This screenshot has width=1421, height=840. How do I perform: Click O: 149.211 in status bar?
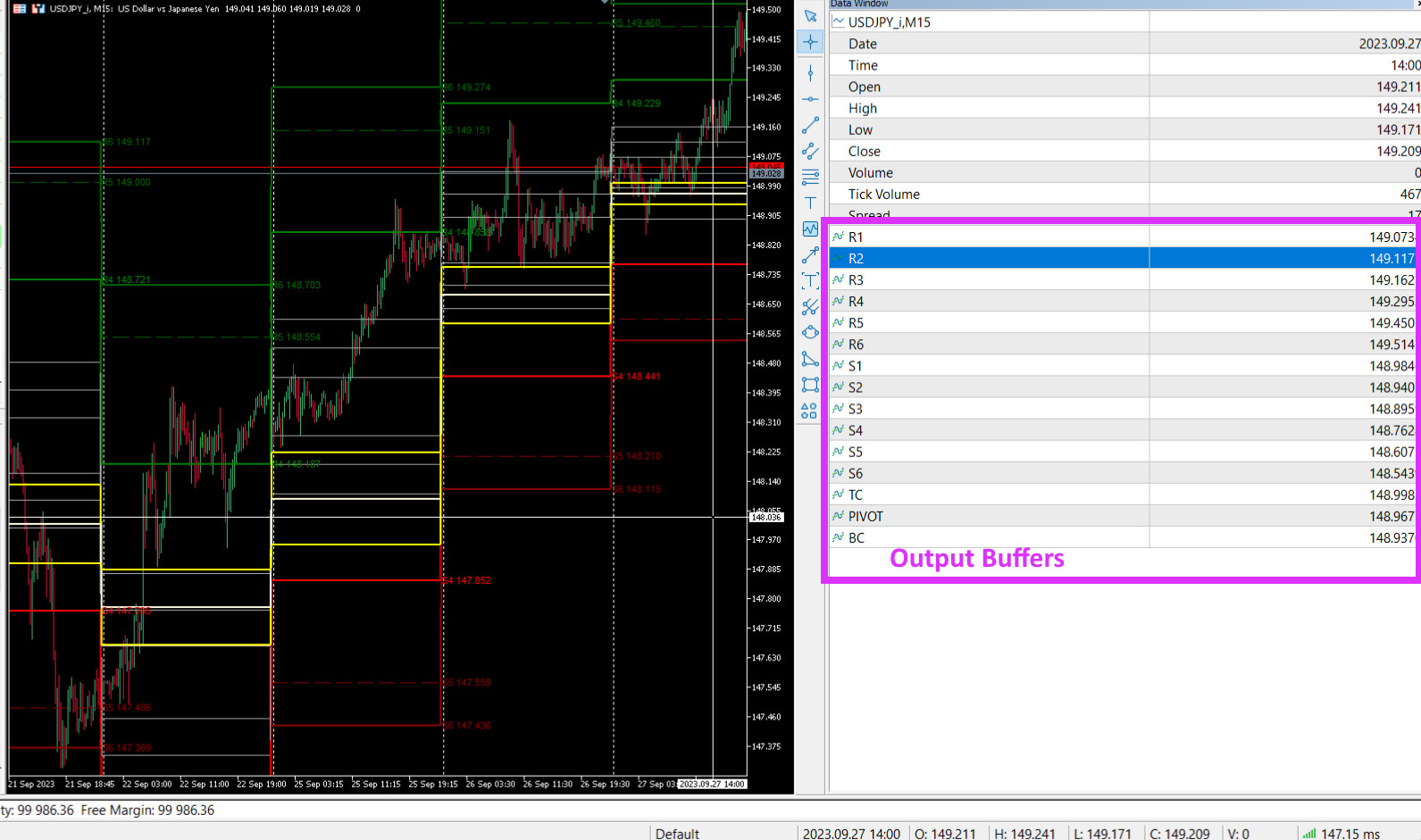945,834
